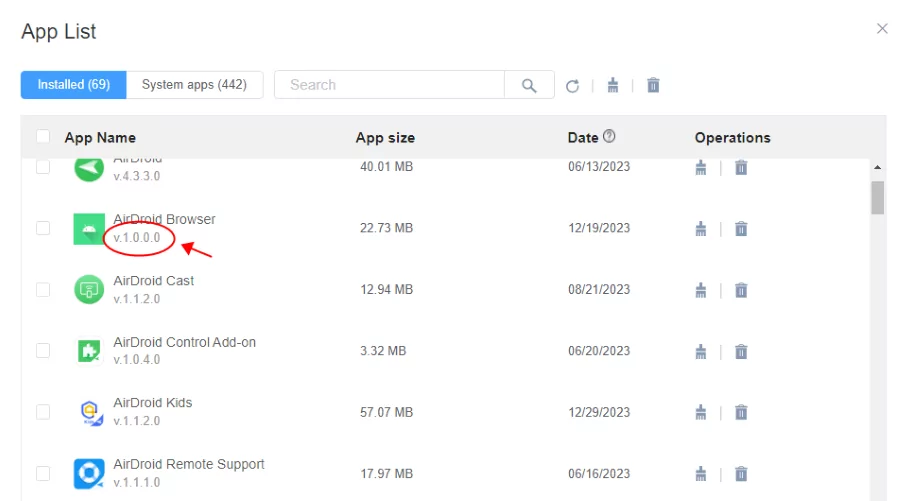This screenshot has height=501, width=900.
Task: Clear cache for AirDroid v.4.3.3.0
Action: coord(701,168)
